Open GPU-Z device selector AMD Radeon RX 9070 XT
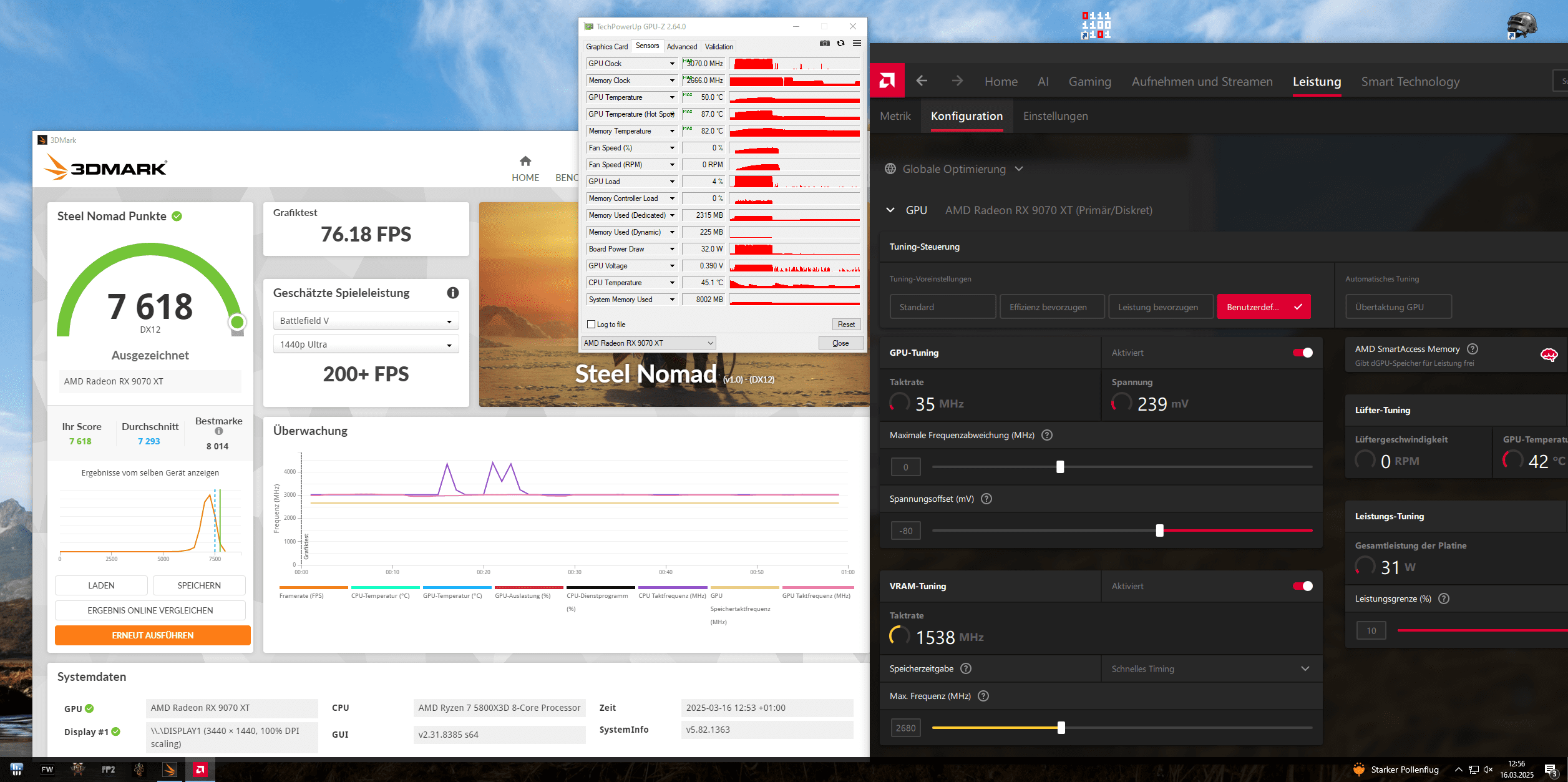Screen dimensions: 1568x782 click(648, 343)
